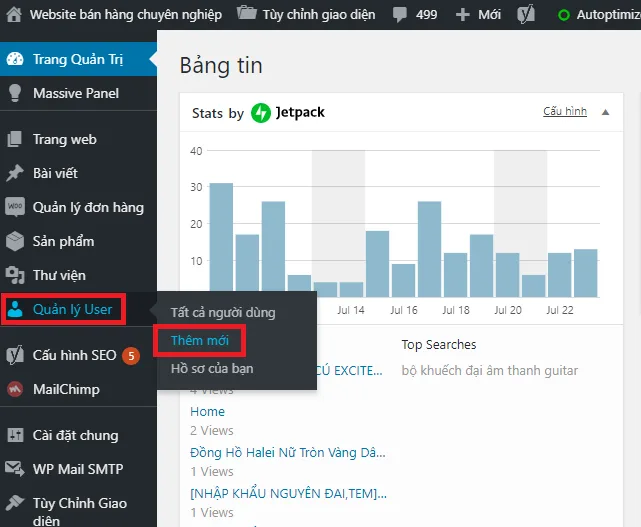Open the Mới (new) dropdown in admin bar
The height and width of the screenshot is (527, 641).
[x=478, y=15]
